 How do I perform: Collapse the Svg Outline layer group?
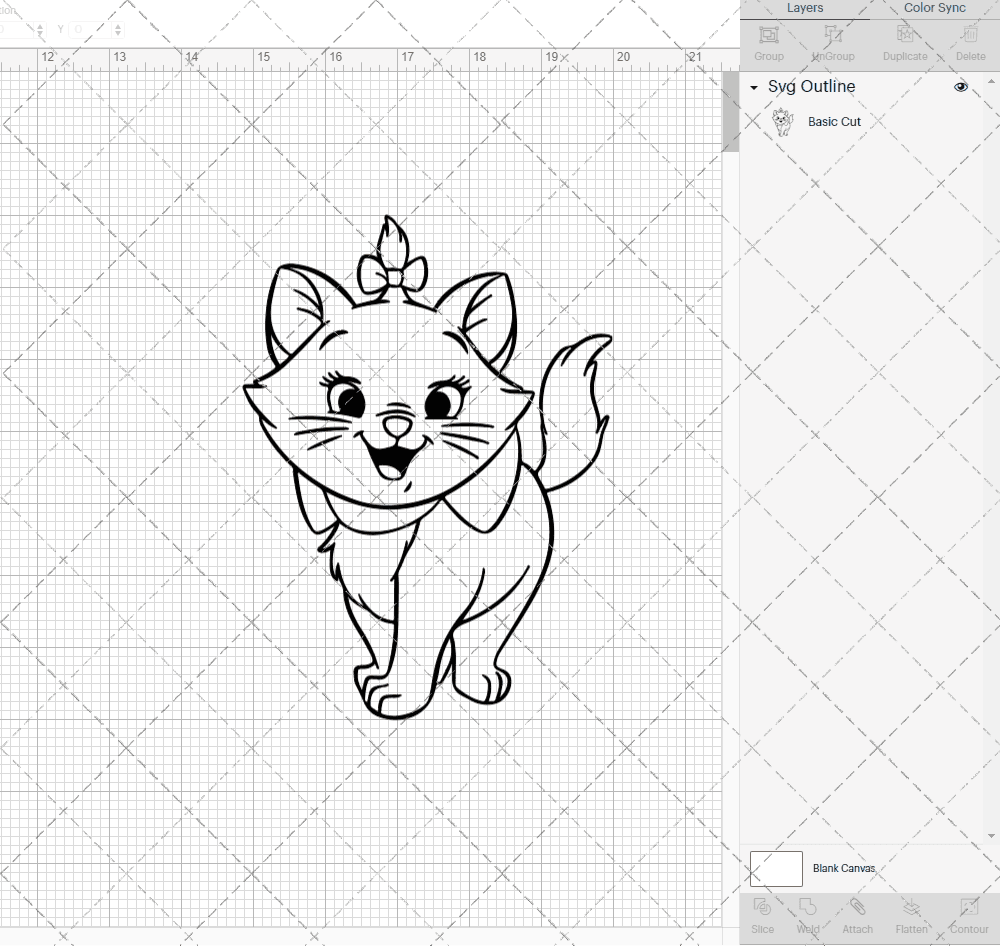pos(754,87)
